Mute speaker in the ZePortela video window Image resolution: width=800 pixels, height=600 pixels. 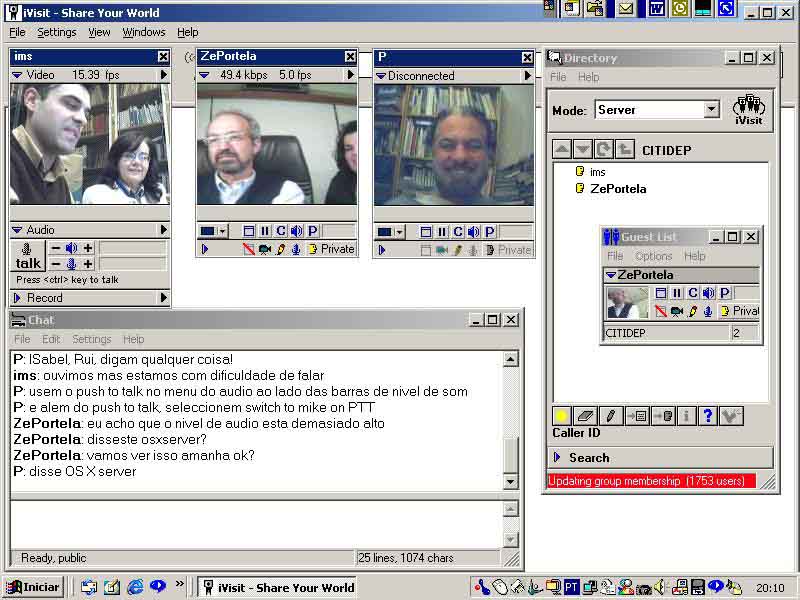tap(297, 231)
